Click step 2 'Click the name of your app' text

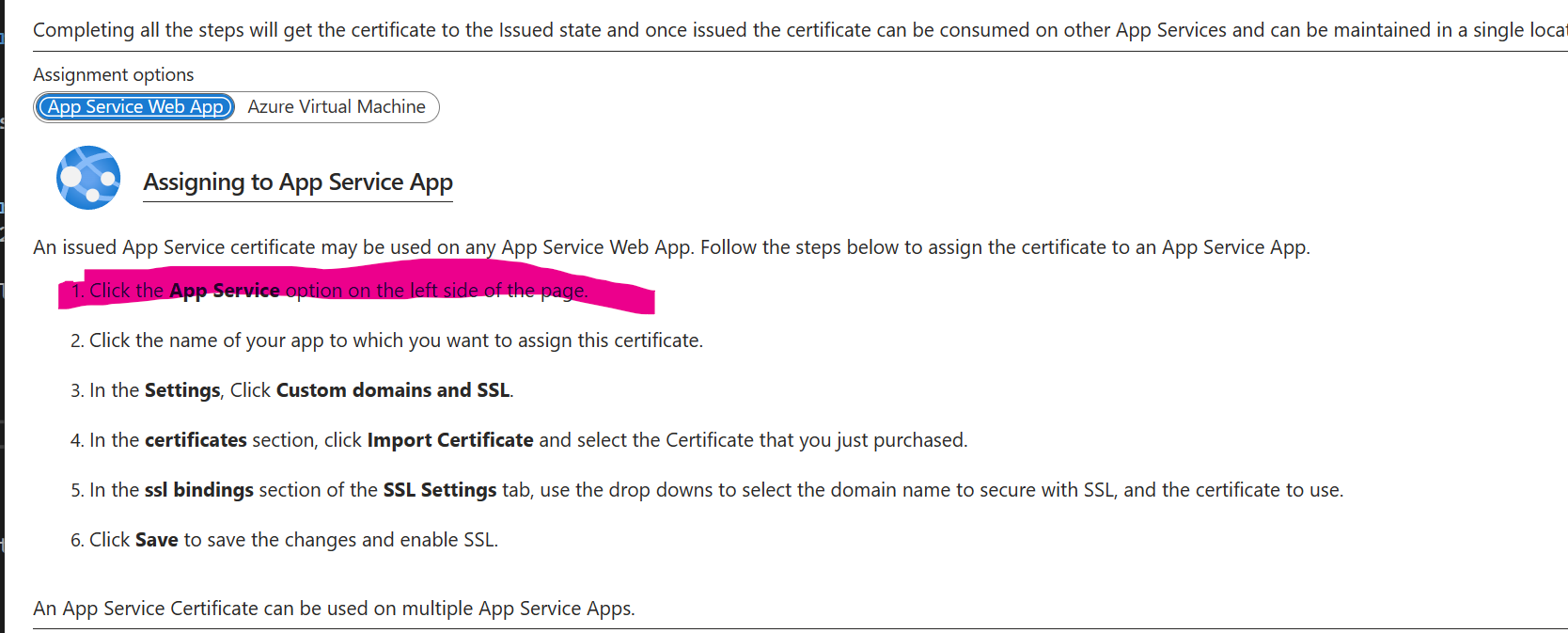pos(396,340)
